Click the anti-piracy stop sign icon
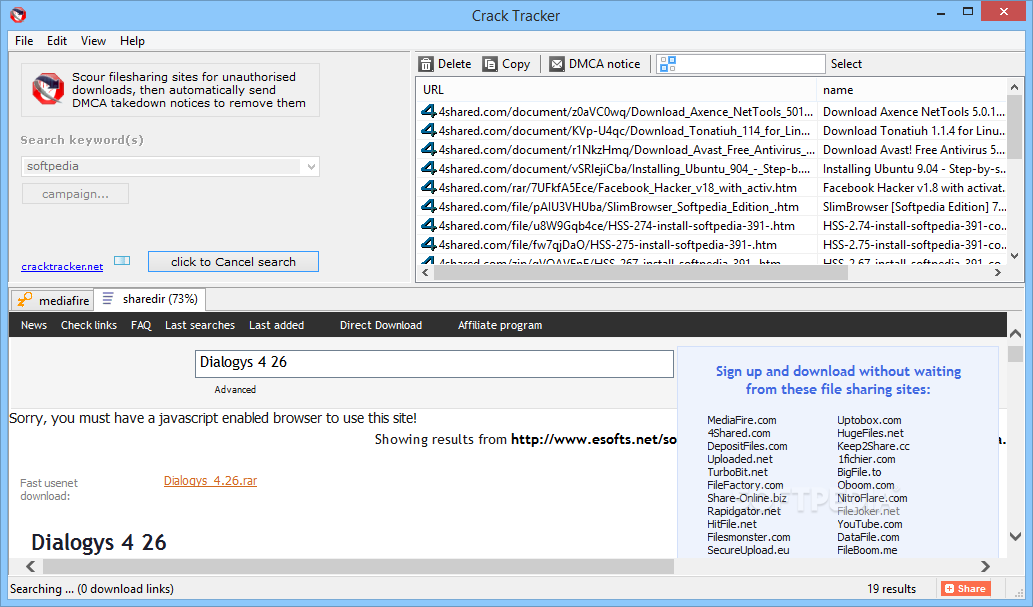1033x607 pixels. 47,90
